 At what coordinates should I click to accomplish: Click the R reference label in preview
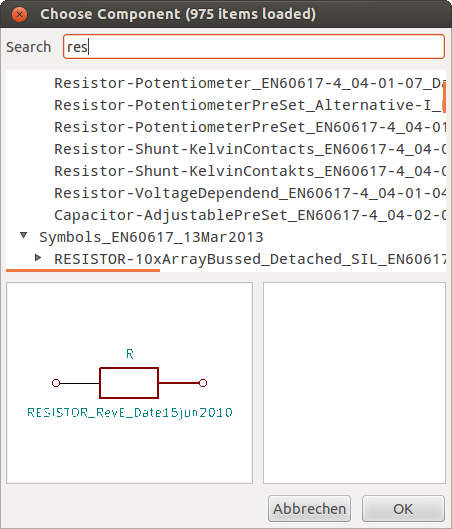[130, 354]
